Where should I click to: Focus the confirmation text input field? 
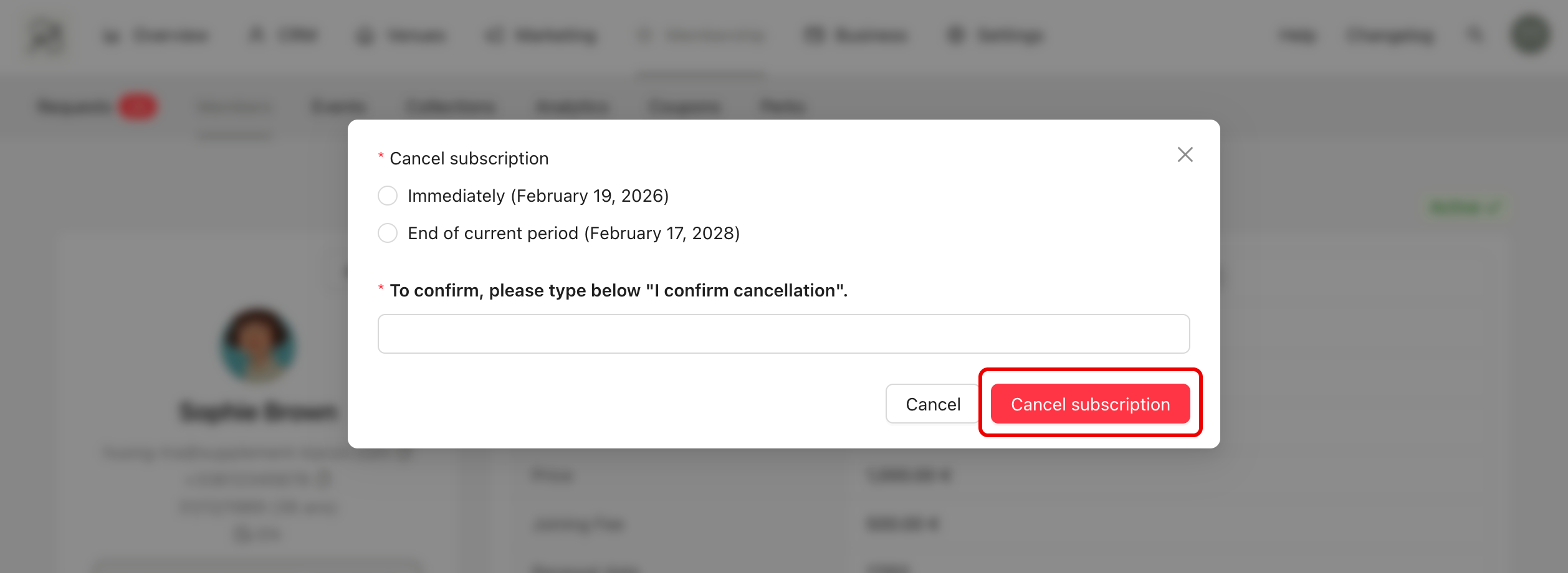point(783,334)
